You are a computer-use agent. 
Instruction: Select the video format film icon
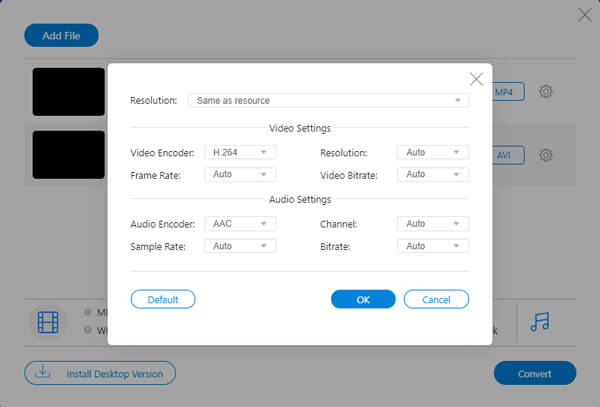(x=48, y=321)
